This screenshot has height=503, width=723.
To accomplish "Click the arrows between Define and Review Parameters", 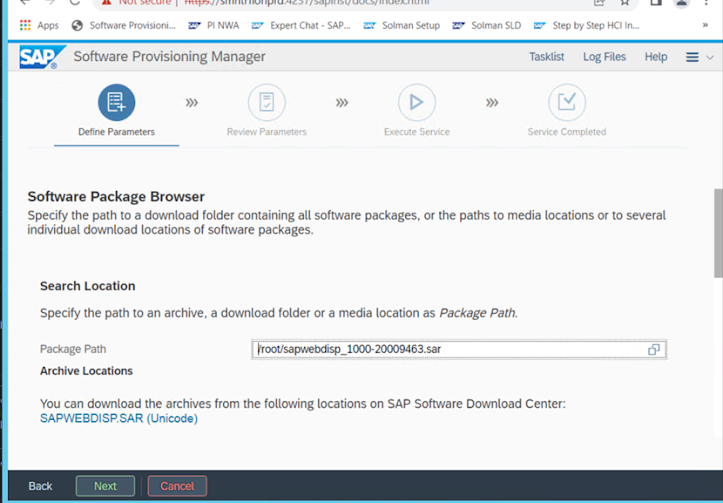I will tap(192, 102).
